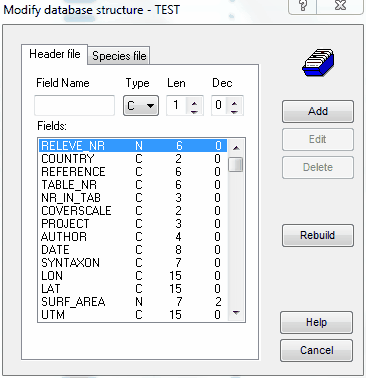The height and width of the screenshot is (378, 366).
Task: Choose the SYNTAXON field entry
Action: [133, 263]
